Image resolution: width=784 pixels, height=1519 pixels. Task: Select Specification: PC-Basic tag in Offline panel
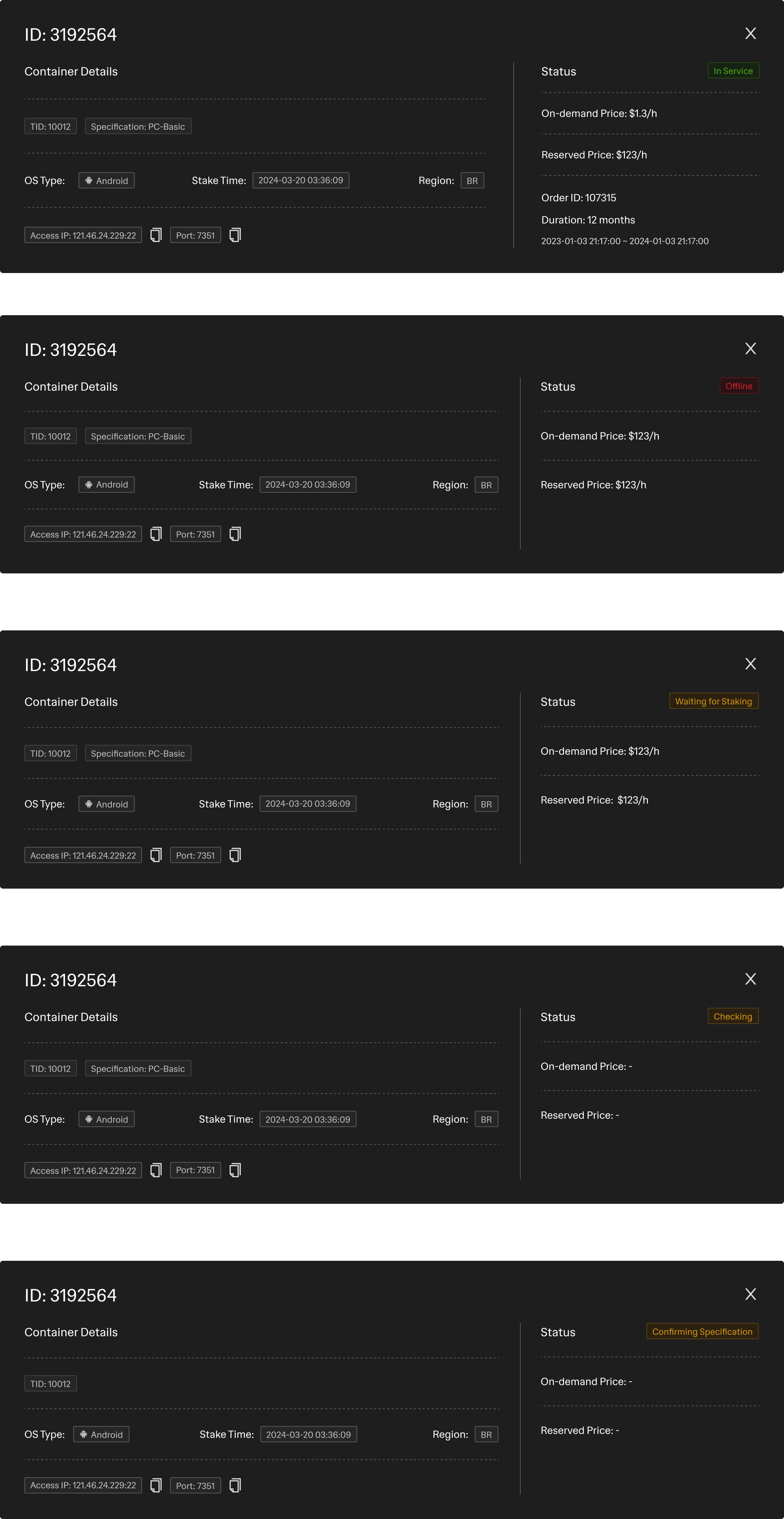(x=138, y=437)
